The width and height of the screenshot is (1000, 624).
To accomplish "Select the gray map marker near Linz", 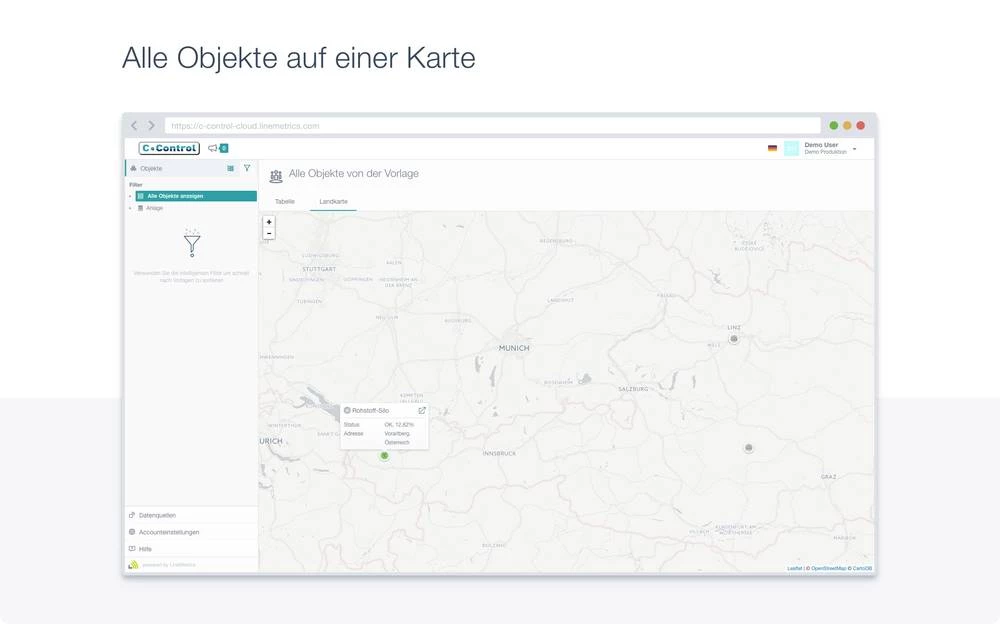I will [733, 339].
